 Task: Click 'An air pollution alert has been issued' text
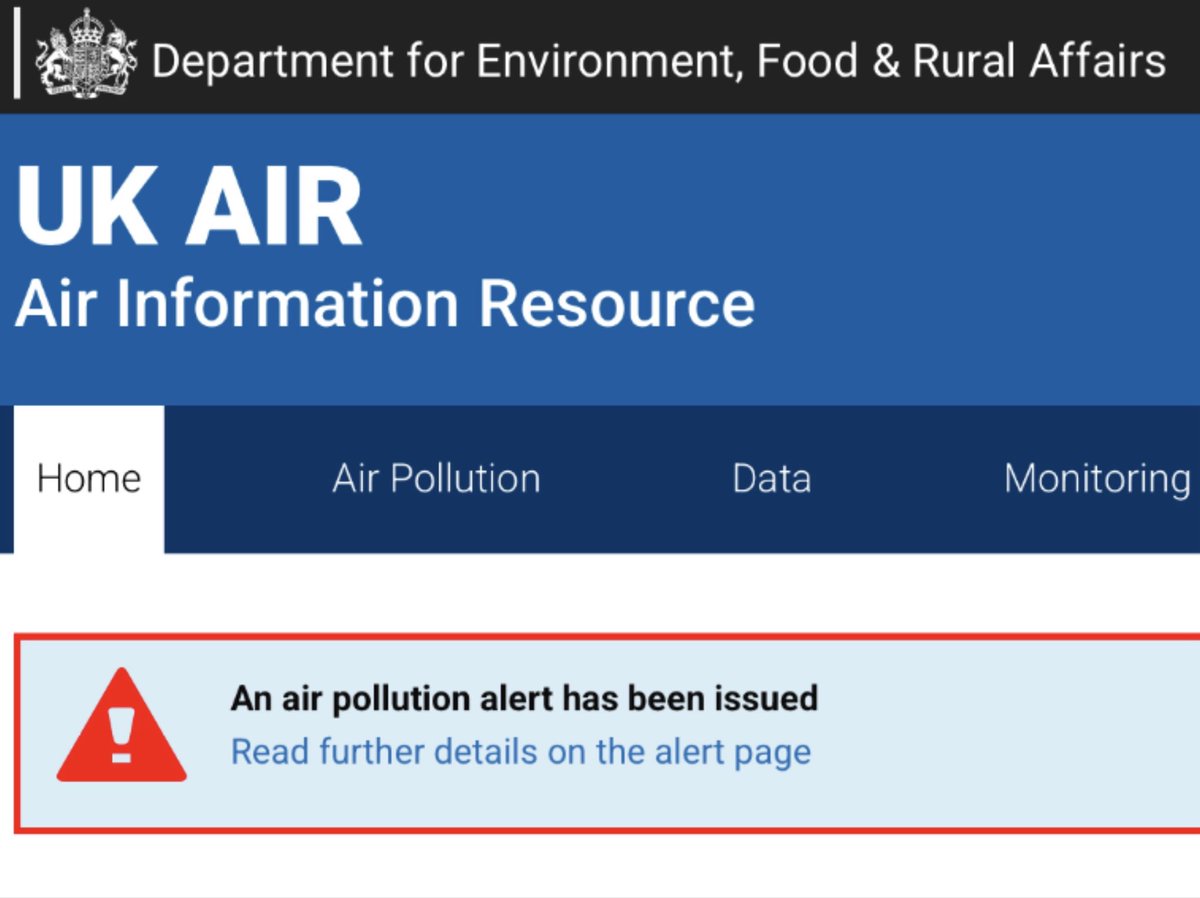pyautogui.click(x=524, y=698)
